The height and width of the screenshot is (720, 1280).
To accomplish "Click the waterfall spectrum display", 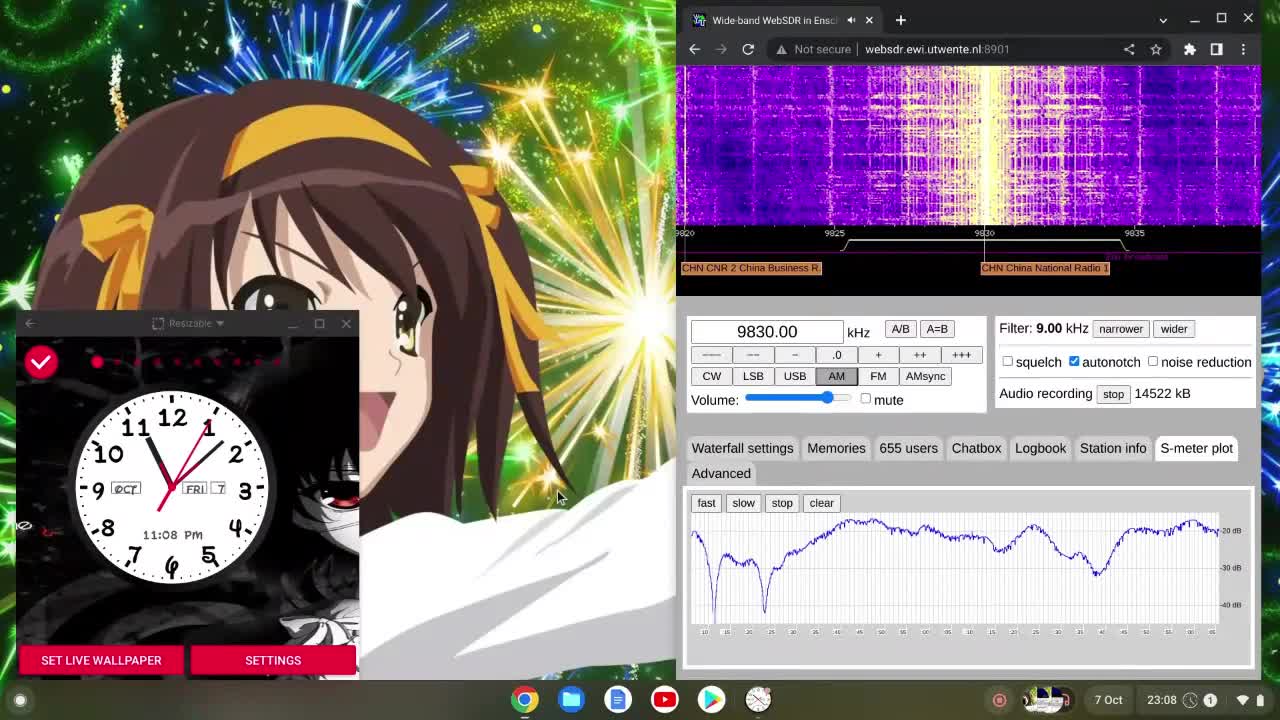I will tap(969, 146).
